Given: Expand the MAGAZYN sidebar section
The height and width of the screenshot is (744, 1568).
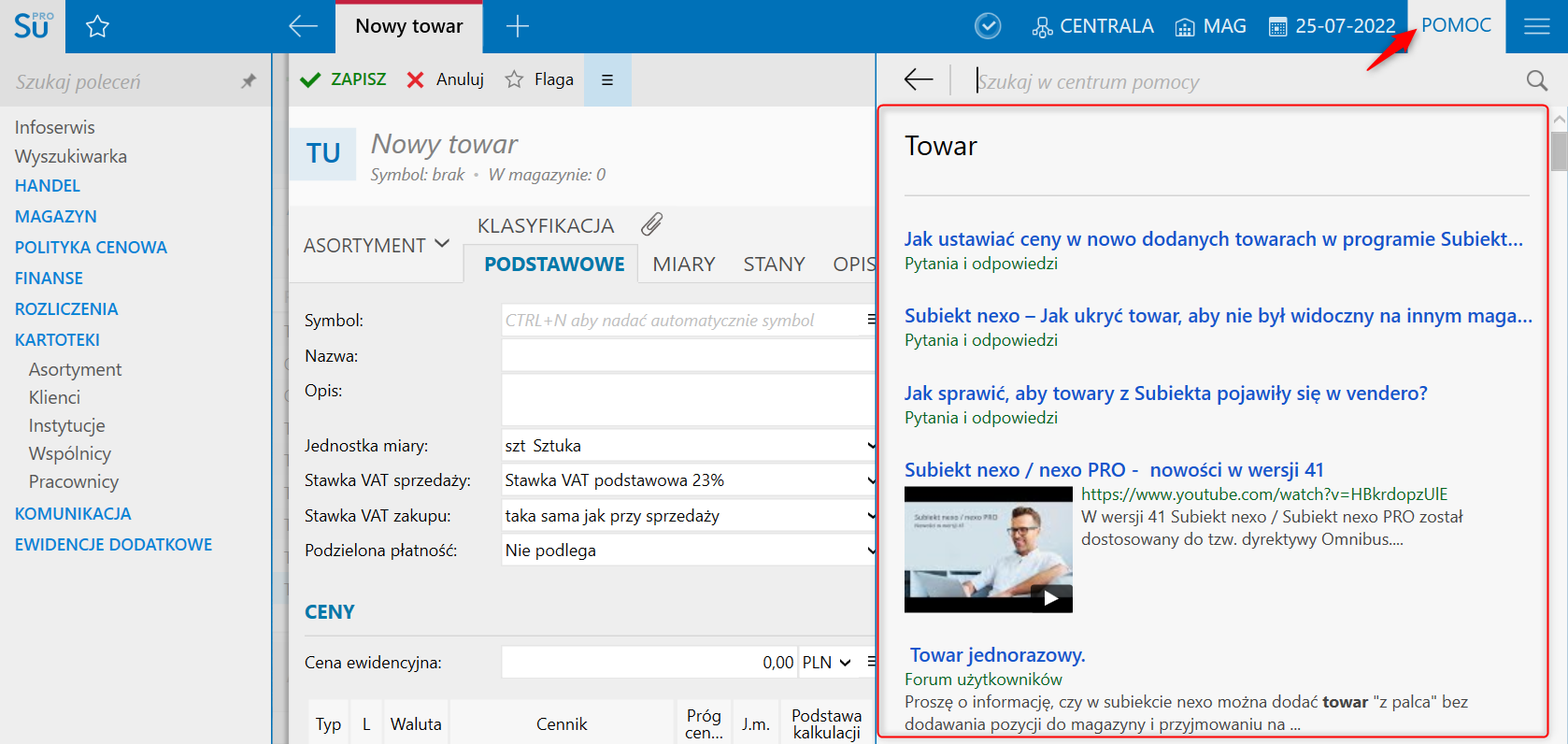Looking at the screenshot, I should [x=56, y=217].
